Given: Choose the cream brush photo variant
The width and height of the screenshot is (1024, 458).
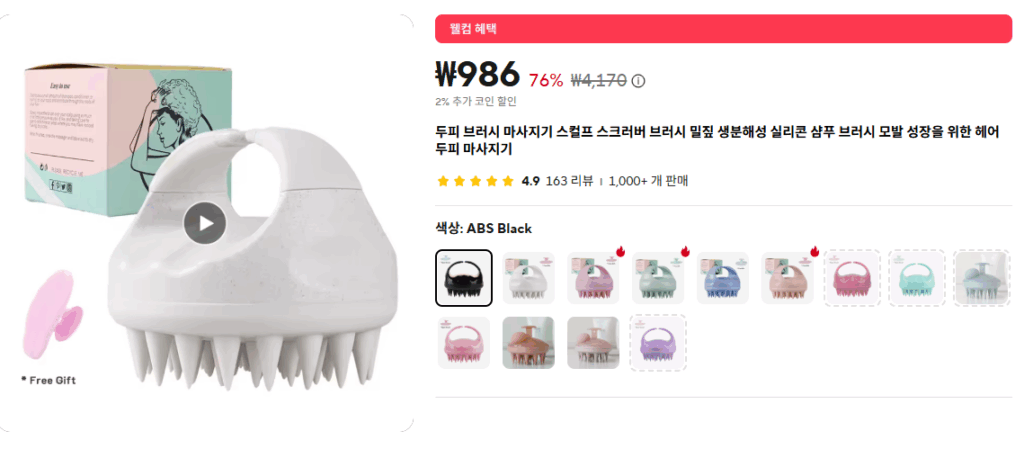Looking at the screenshot, I should tap(593, 343).
